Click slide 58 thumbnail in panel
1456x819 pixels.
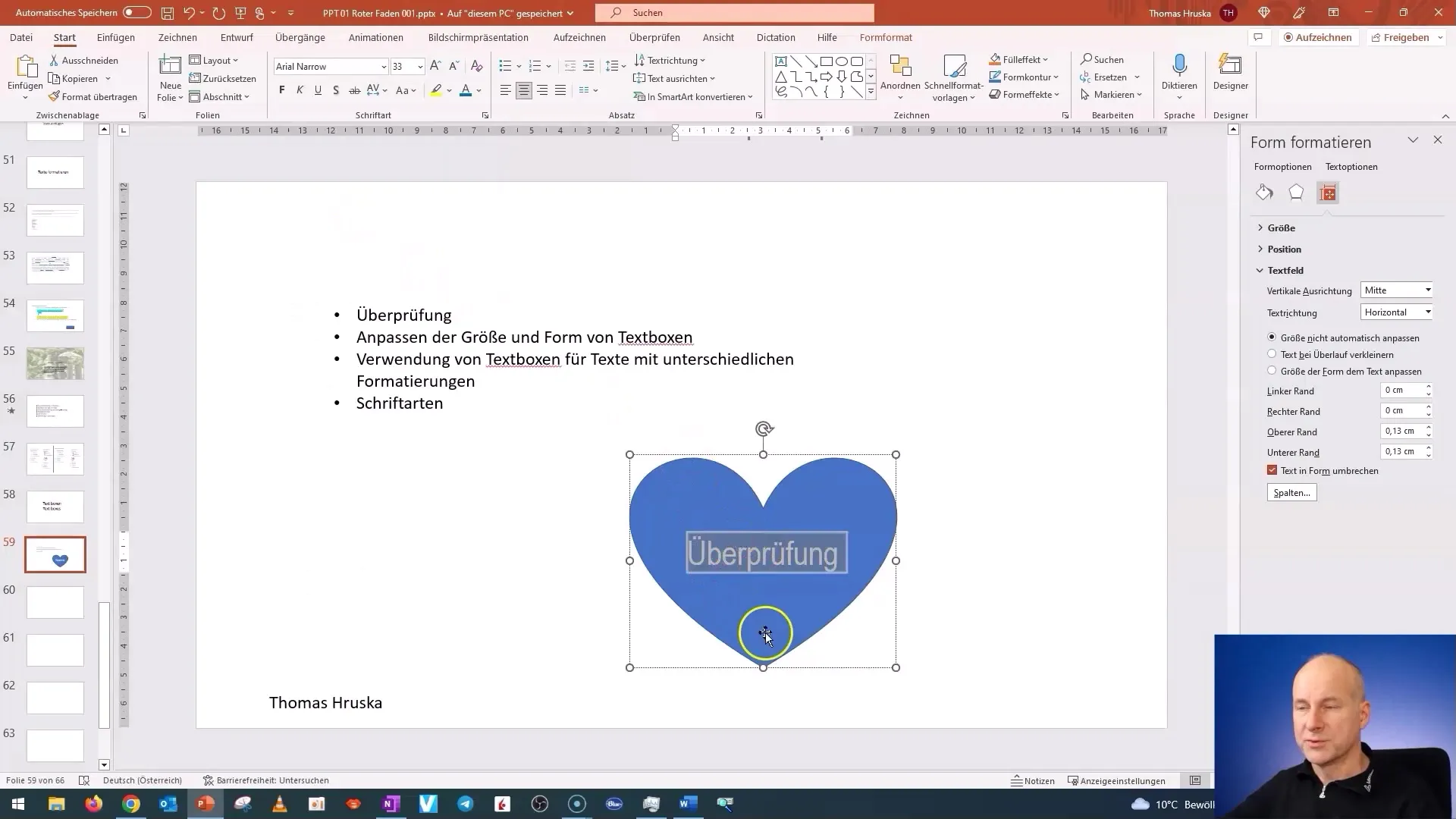click(55, 506)
